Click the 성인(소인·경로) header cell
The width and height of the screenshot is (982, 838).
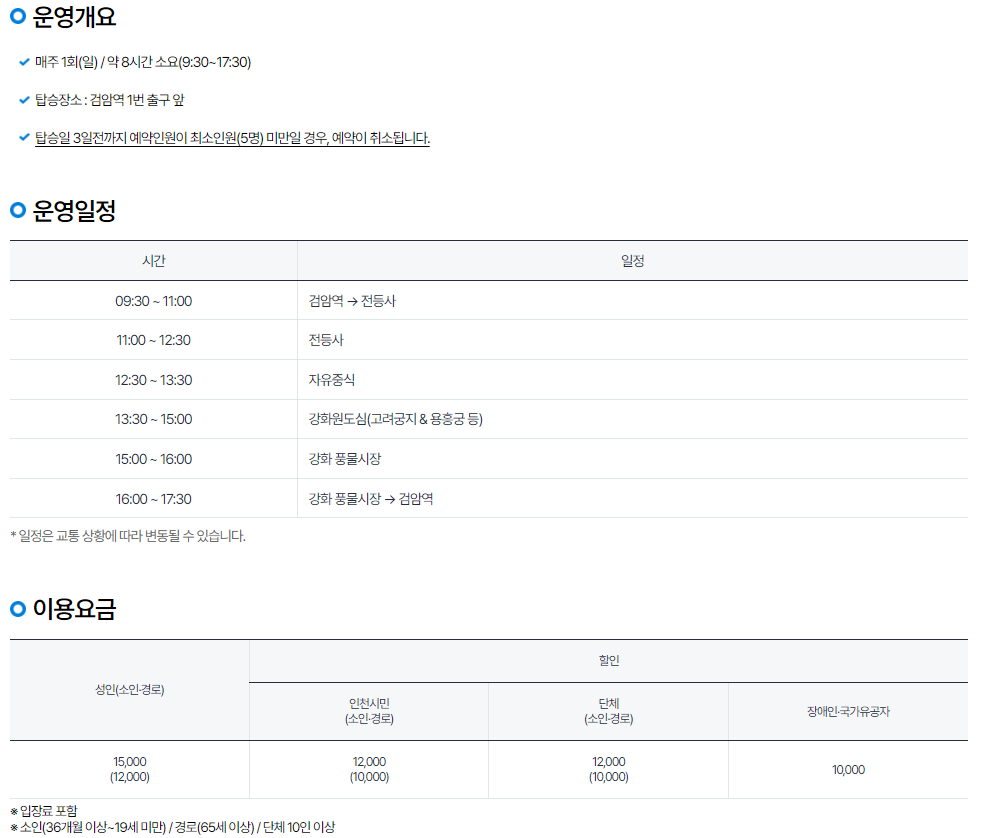pos(130,690)
